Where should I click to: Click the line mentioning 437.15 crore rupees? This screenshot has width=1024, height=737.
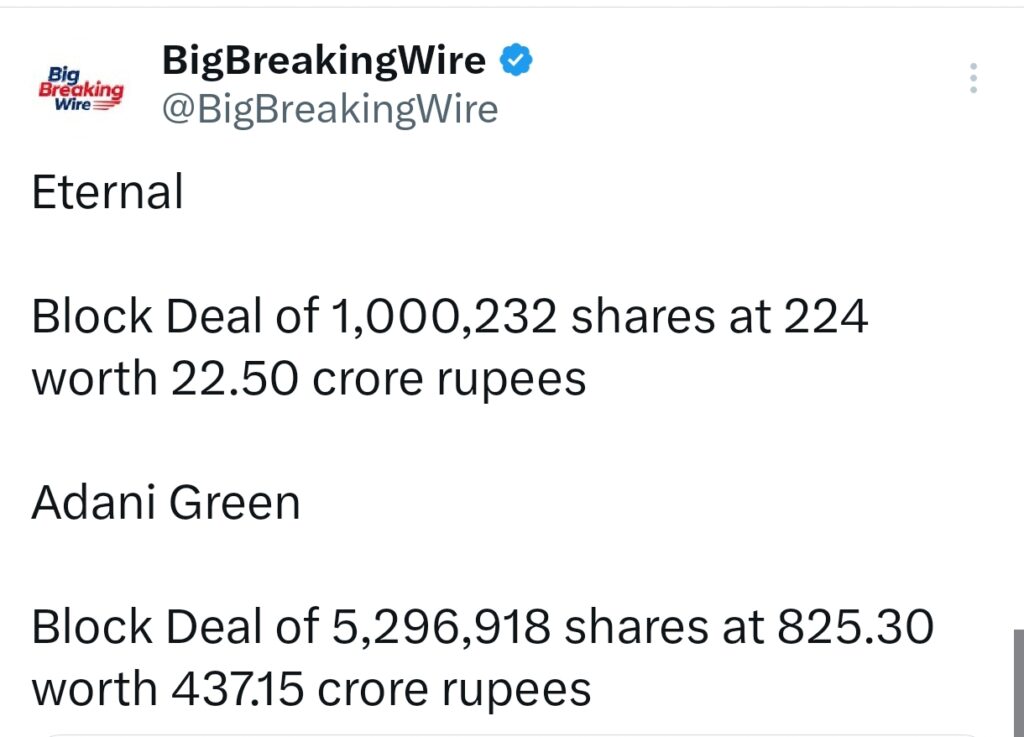[x=310, y=688]
